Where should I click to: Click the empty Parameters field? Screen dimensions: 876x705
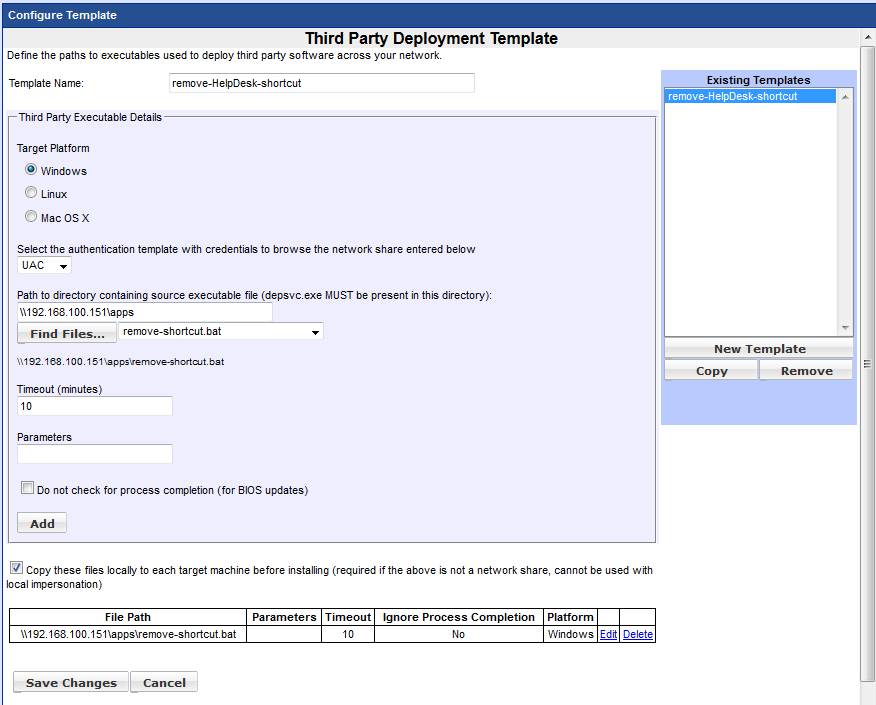[95, 454]
